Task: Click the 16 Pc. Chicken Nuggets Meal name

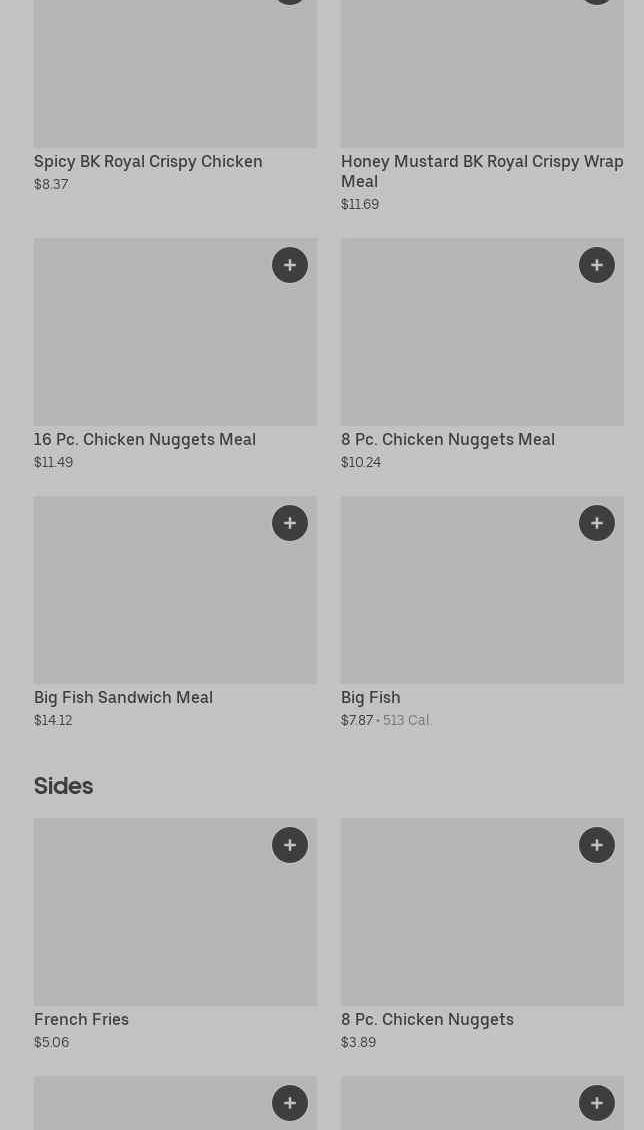Action: [145, 440]
